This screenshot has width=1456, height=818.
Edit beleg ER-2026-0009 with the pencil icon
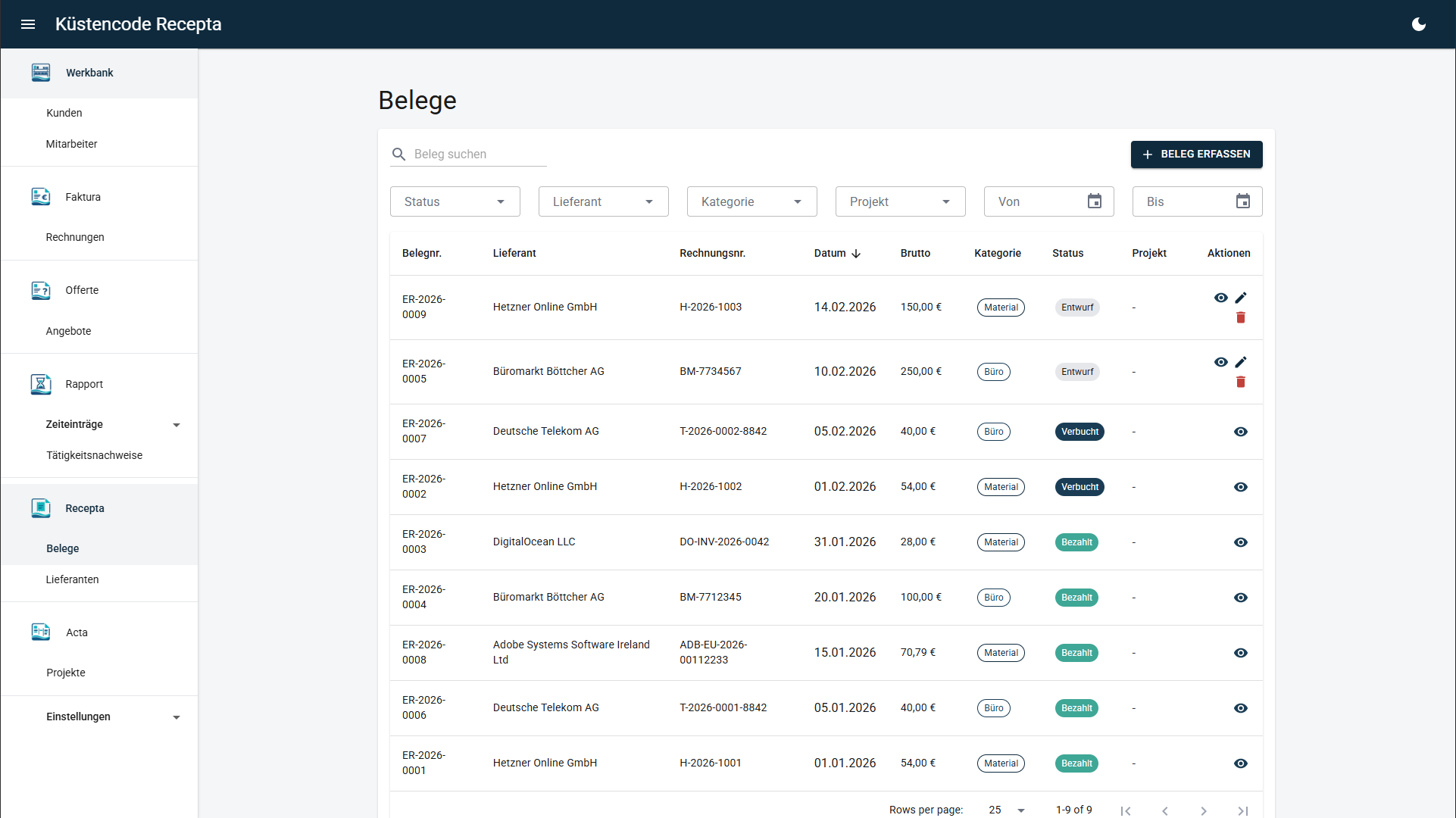tap(1241, 298)
